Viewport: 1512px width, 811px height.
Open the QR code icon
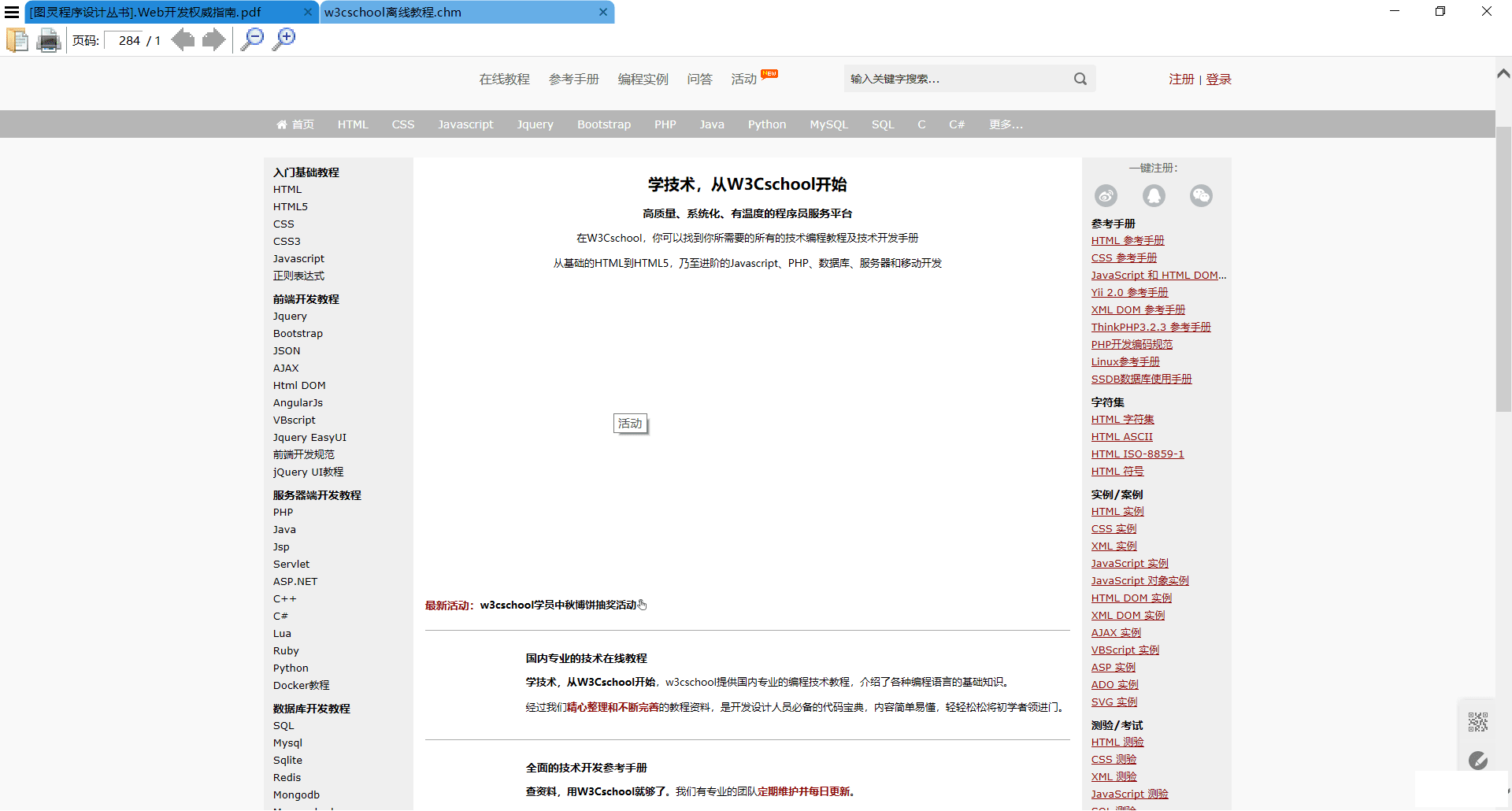pos(1478,722)
